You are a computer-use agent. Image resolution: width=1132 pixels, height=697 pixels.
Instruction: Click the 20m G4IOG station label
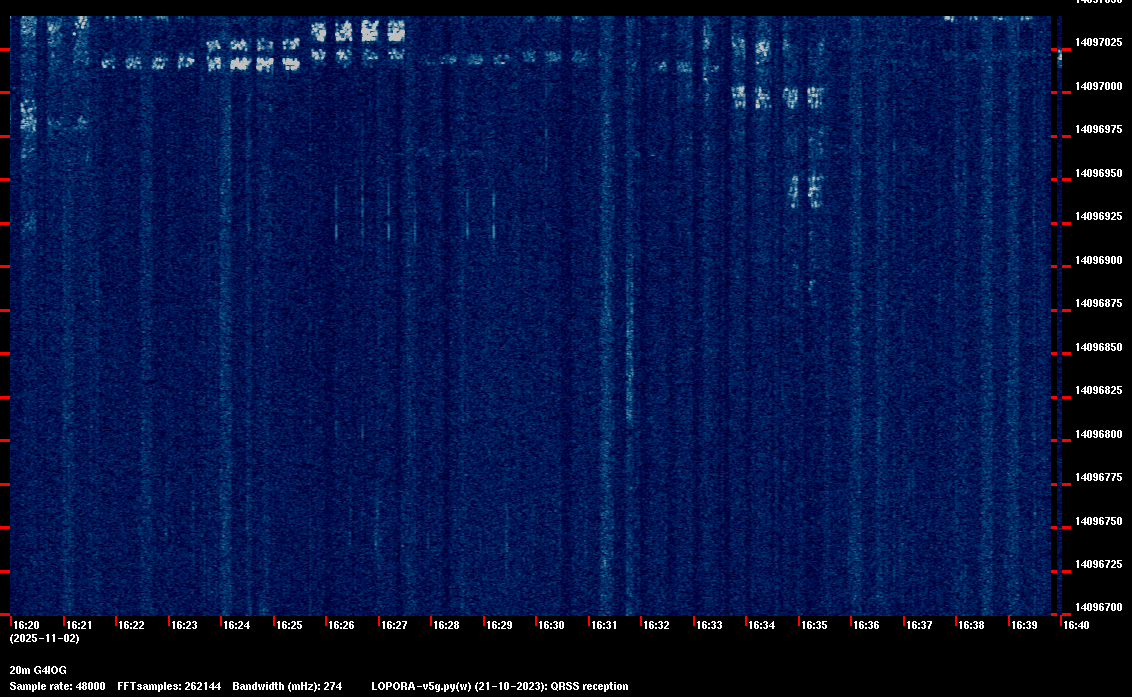(x=38, y=670)
